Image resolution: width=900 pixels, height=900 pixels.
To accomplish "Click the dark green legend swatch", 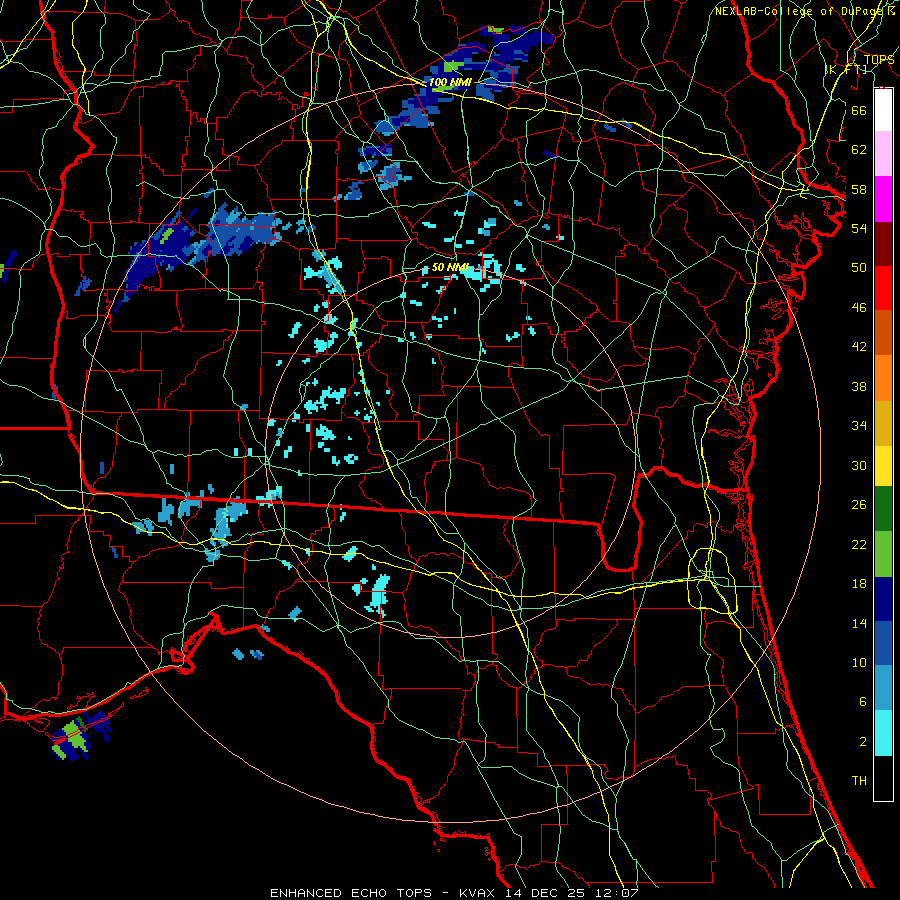I will (883, 509).
